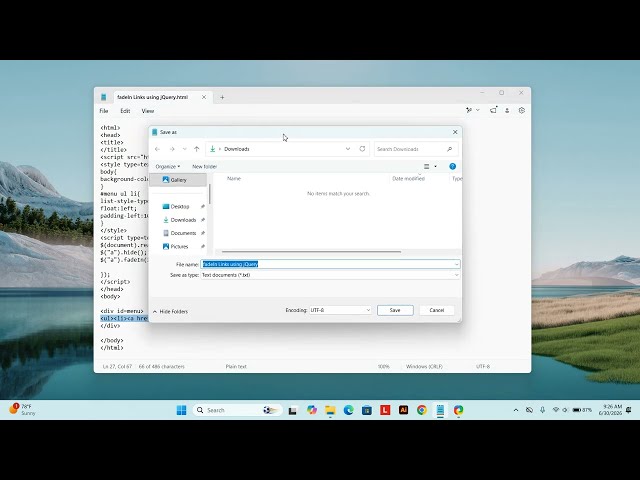The height and width of the screenshot is (480, 640).
Task: Open the red L app on taskbar
Action: click(385, 410)
